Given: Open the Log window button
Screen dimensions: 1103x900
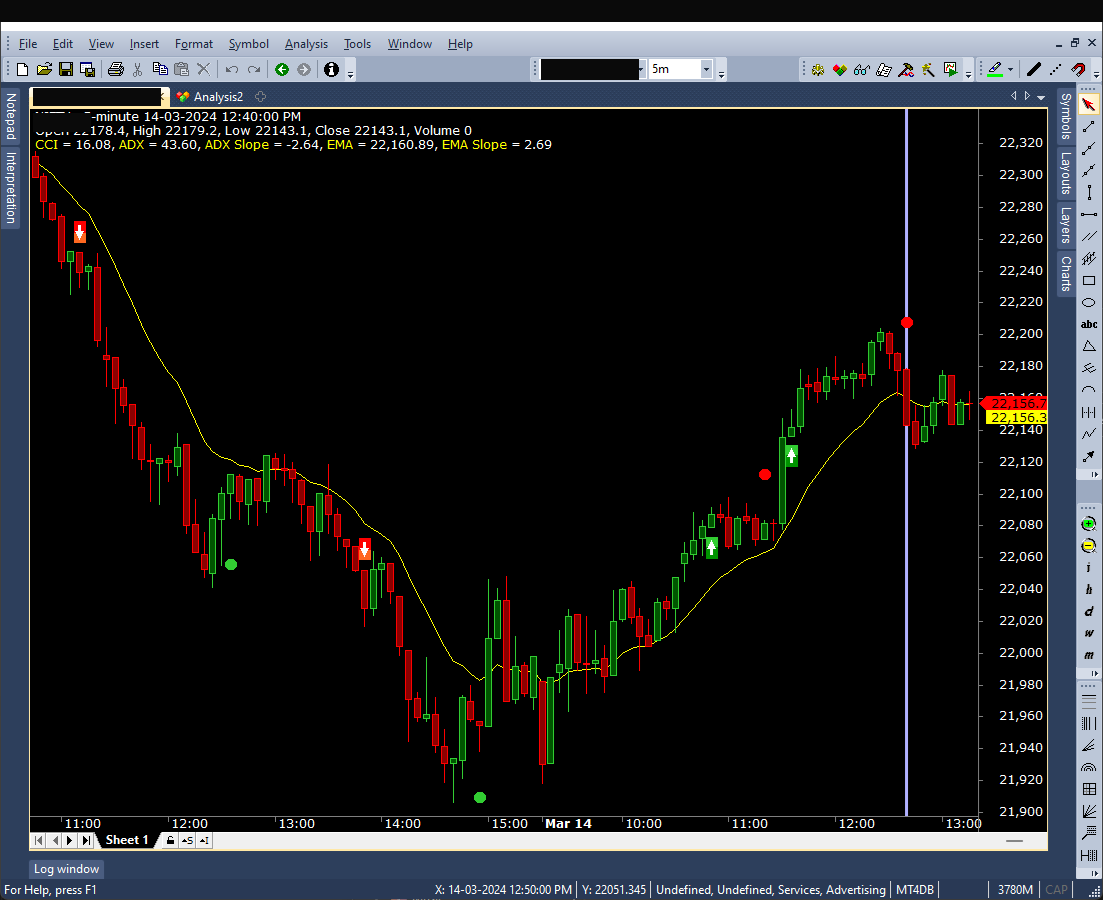Looking at the screenshot, I should [66, 869].
